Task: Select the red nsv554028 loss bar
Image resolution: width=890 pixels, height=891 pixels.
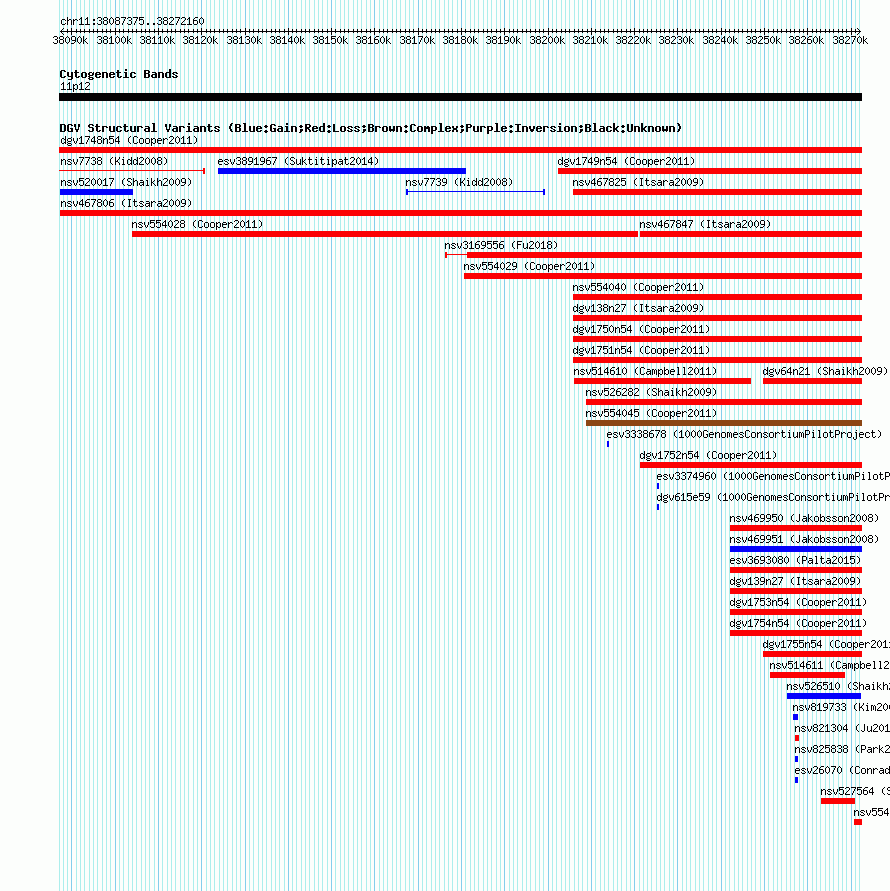Action: [x=385, y=234]
